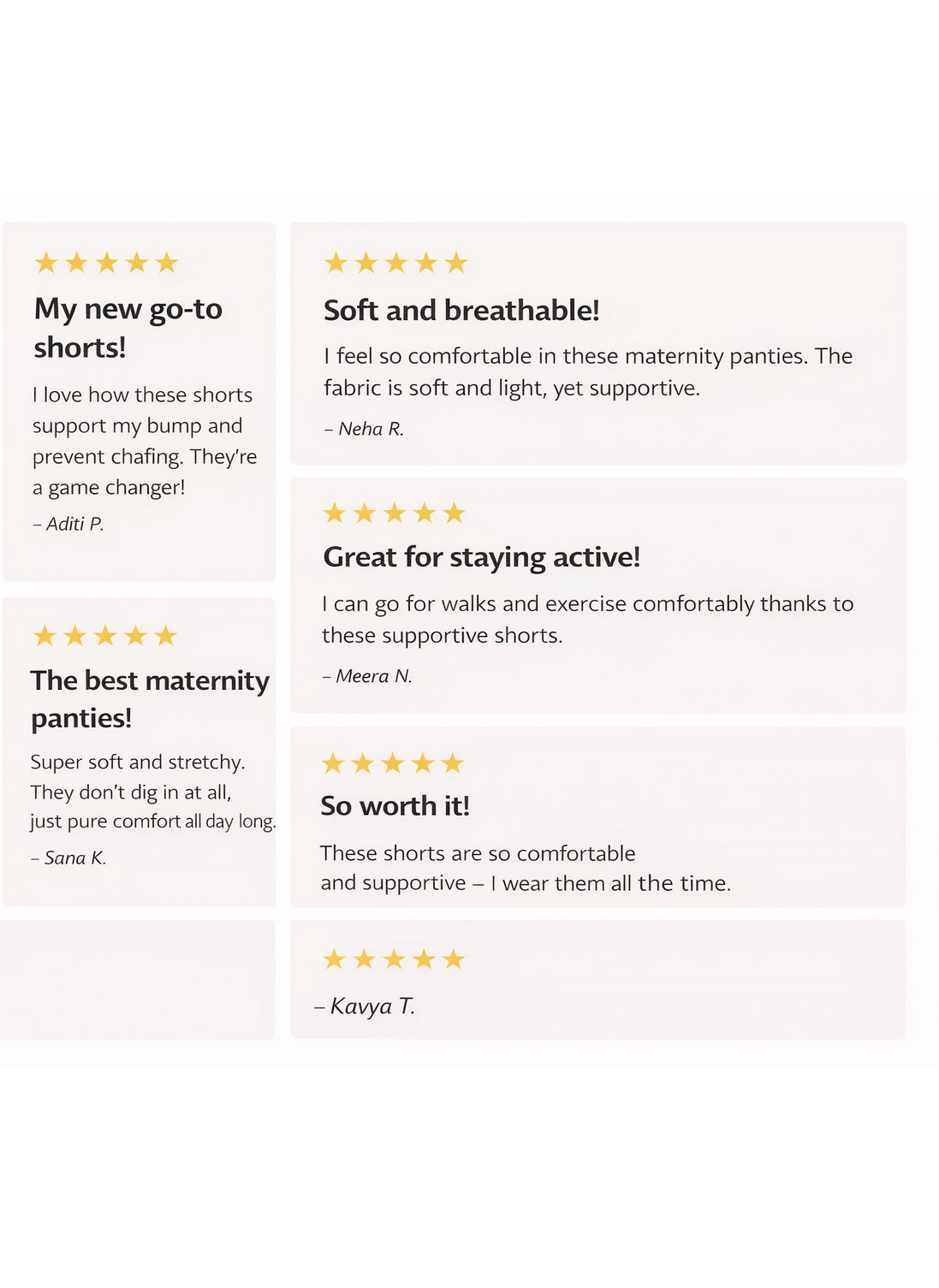This screenshot has width=939, height=1288.
Task: Click reviewer name Aditi P.
Action: pos(74,524)
